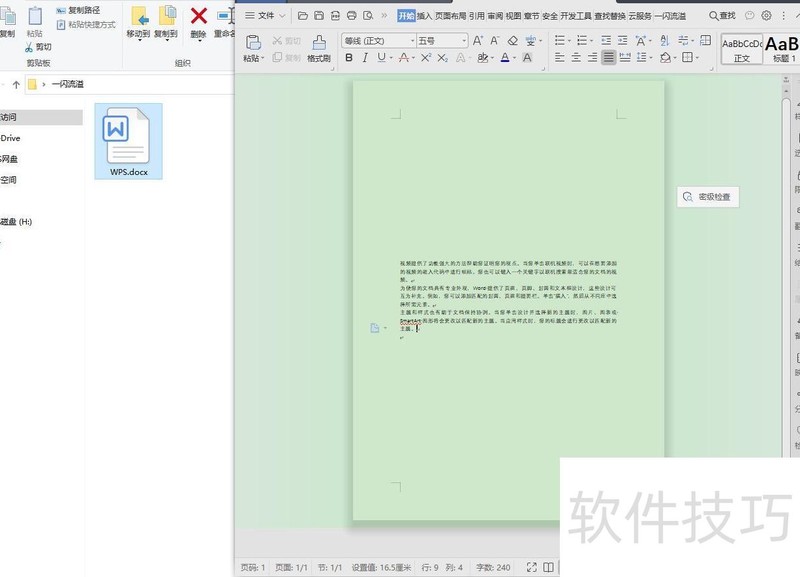Expand Copy To (复制到) dropdown in Explorer
This screenshot has height=577, width=800.
pyautogui.click(x=166, y=39)
